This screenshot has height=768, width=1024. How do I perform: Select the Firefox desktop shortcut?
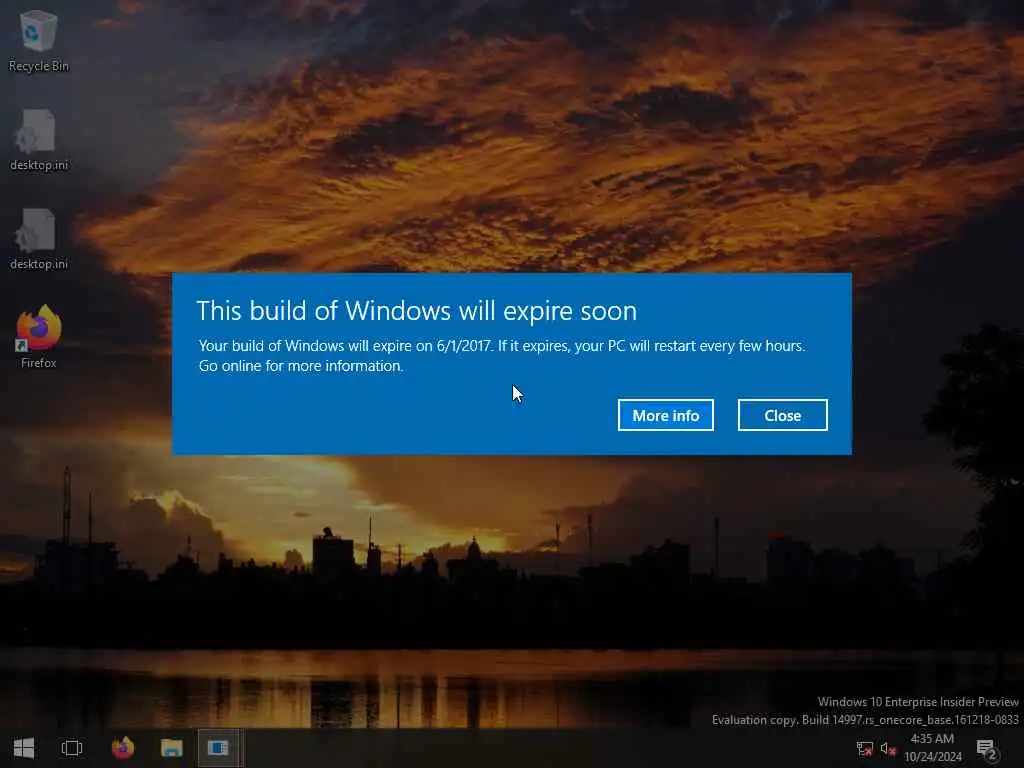tap(39, 337)
